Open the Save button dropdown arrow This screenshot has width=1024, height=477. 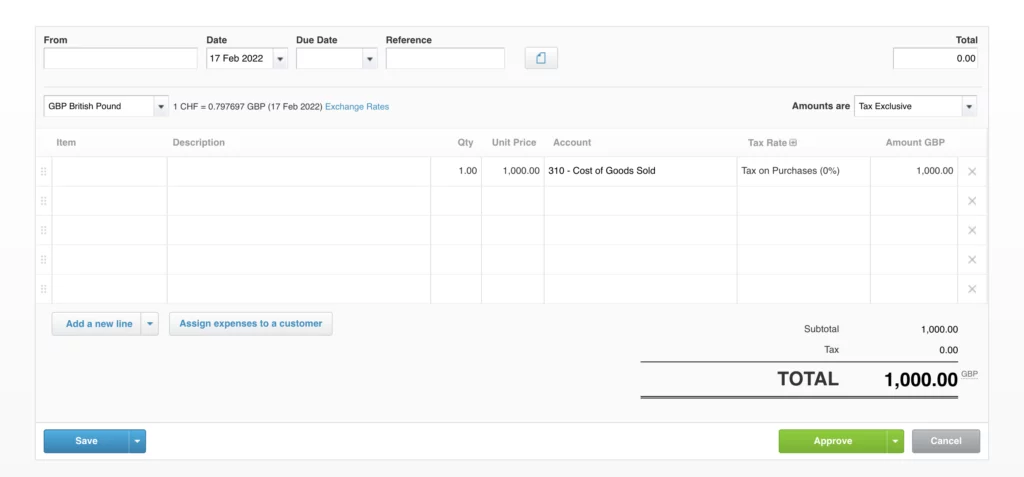(x=137, y=441)
